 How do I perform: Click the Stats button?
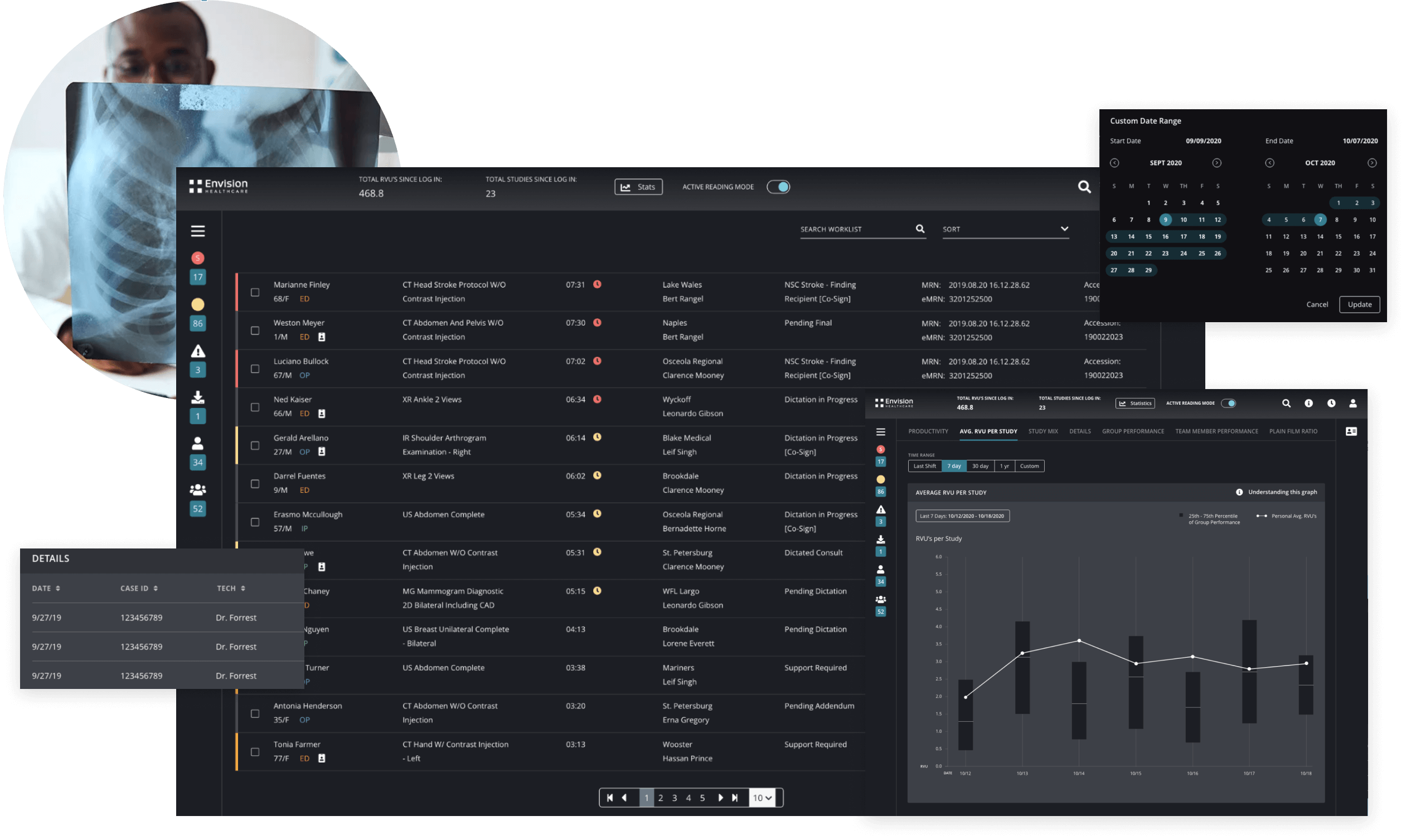[x=638, y=187]
